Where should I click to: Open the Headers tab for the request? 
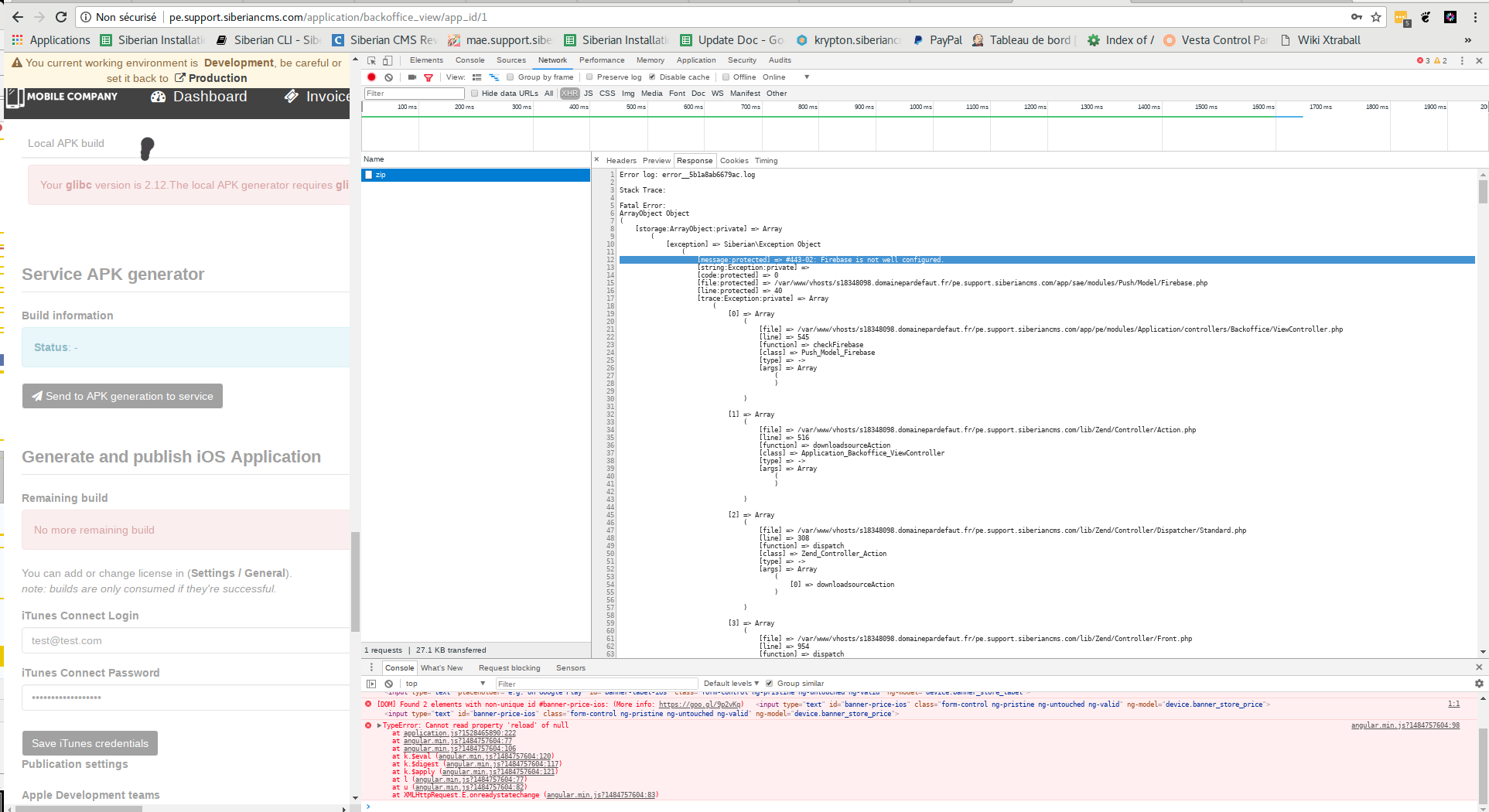click(621, 161)
